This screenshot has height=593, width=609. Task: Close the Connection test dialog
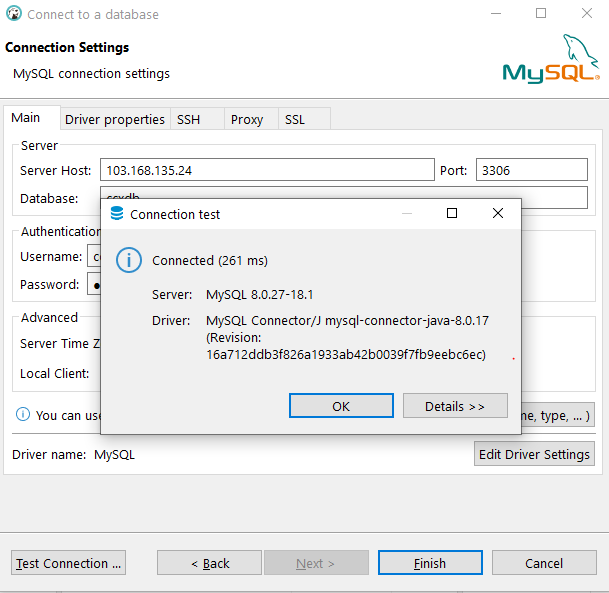point(497,214)
